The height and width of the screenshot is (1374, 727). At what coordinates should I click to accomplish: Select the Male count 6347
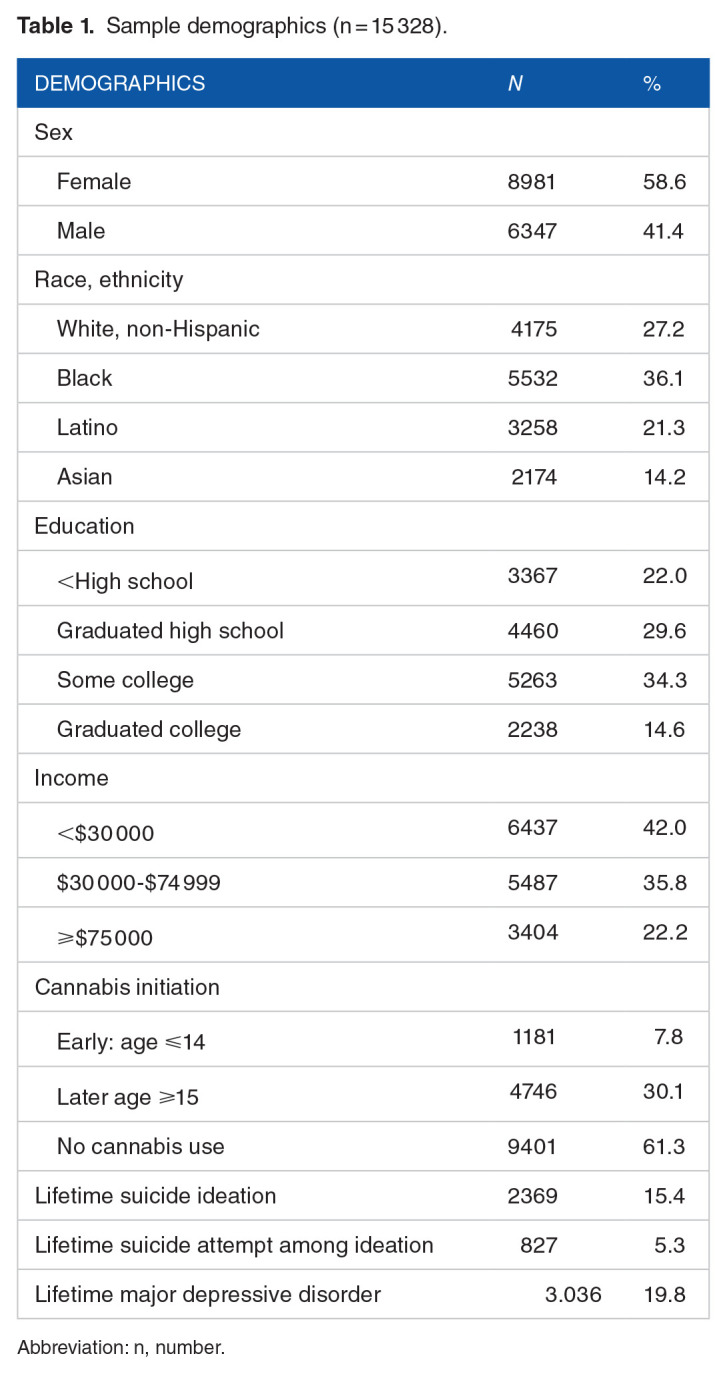click(530, 231)
